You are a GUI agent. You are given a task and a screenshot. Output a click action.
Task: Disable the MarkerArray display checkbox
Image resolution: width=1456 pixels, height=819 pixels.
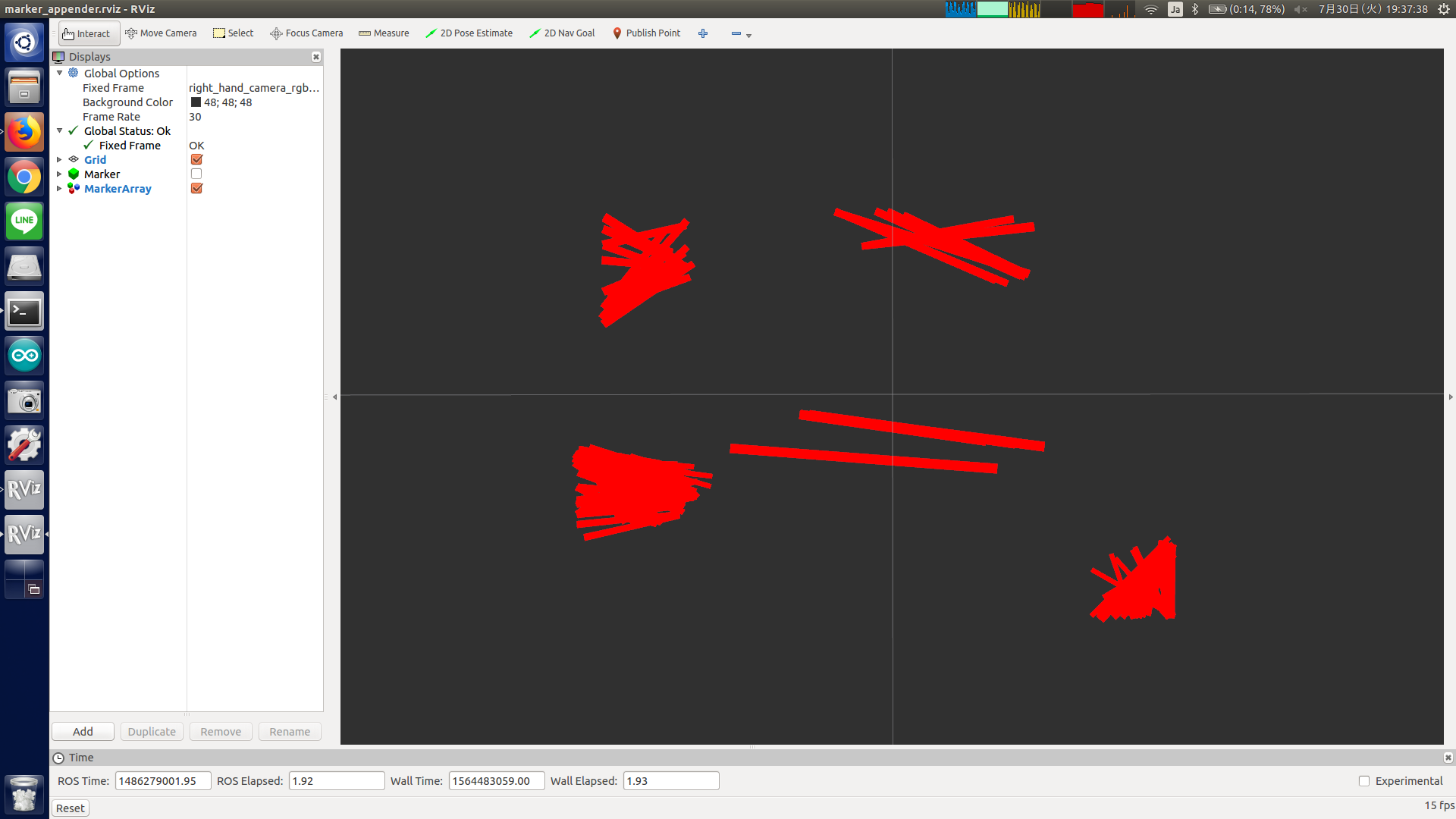[196, 188]
